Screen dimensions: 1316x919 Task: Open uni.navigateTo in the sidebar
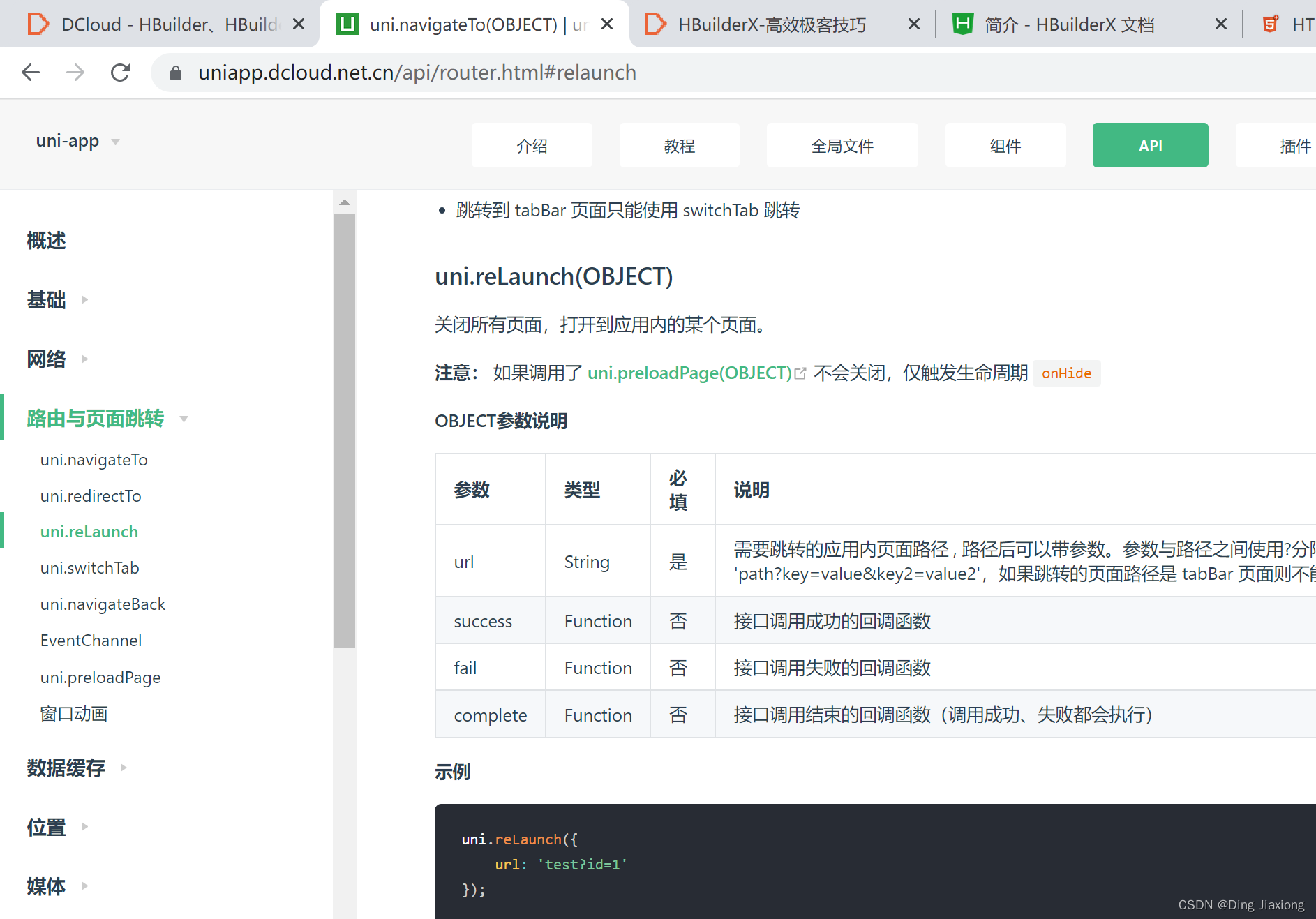(x=94, y=460)
